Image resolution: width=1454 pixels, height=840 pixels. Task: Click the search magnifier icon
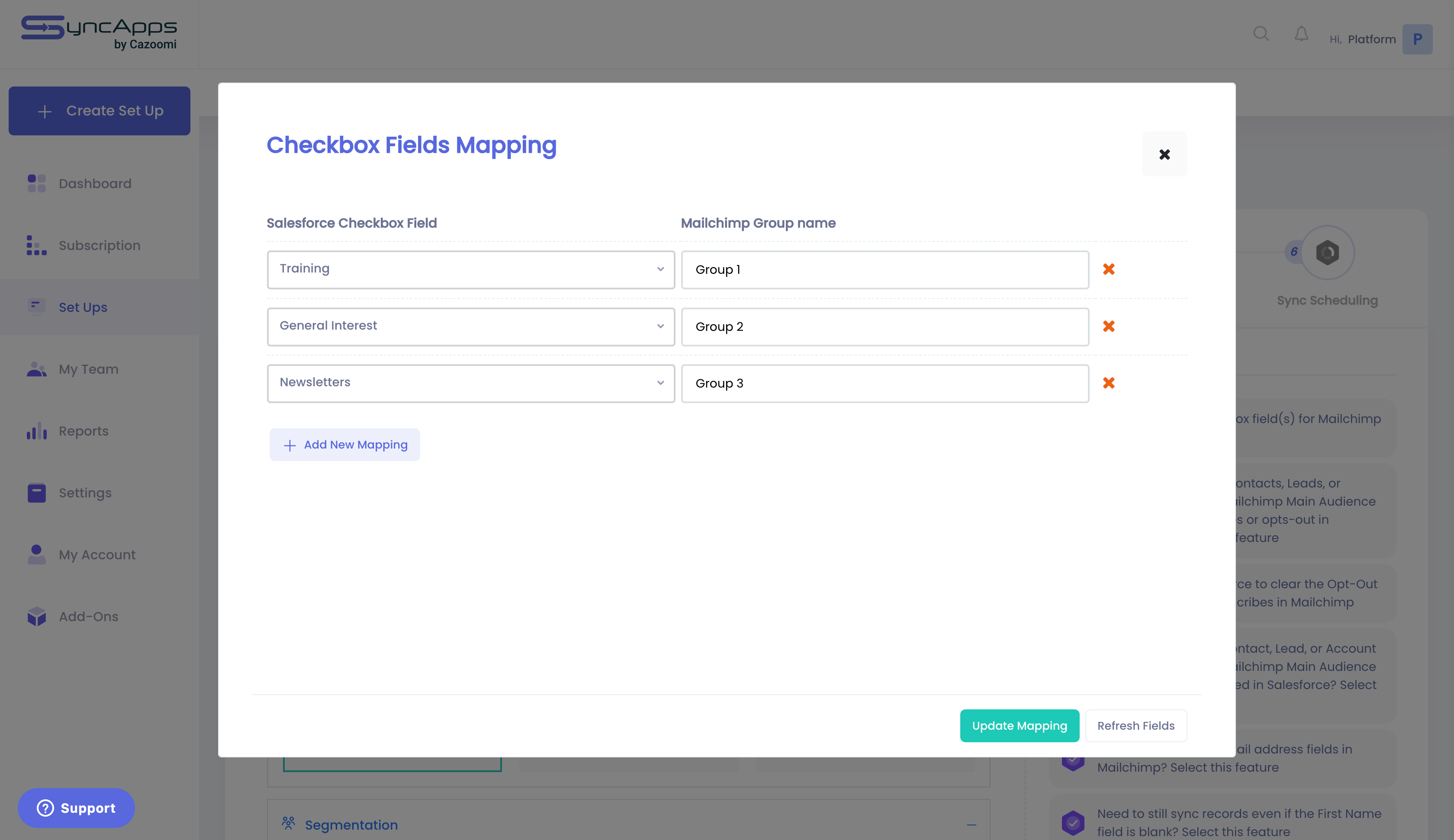[x=1261, y=34]
